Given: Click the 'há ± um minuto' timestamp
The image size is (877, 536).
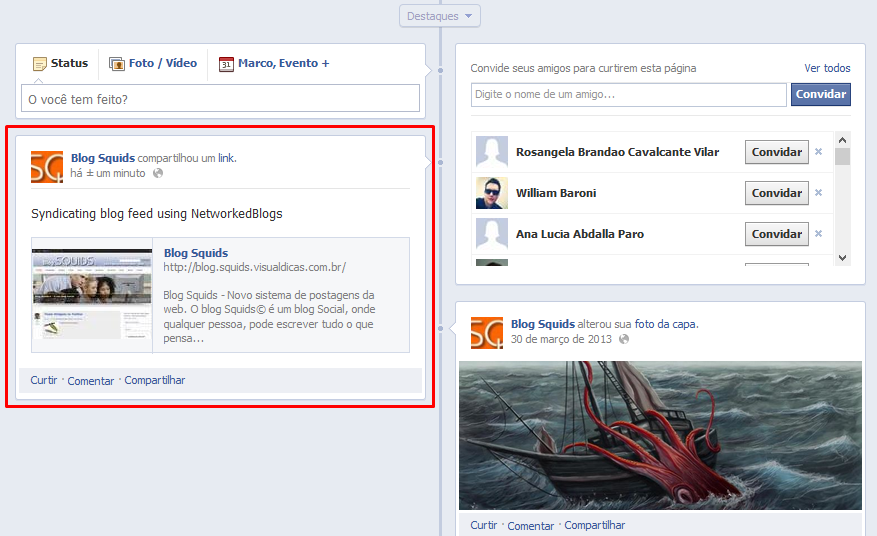Looking at the screenshot, I should point(107,173).
